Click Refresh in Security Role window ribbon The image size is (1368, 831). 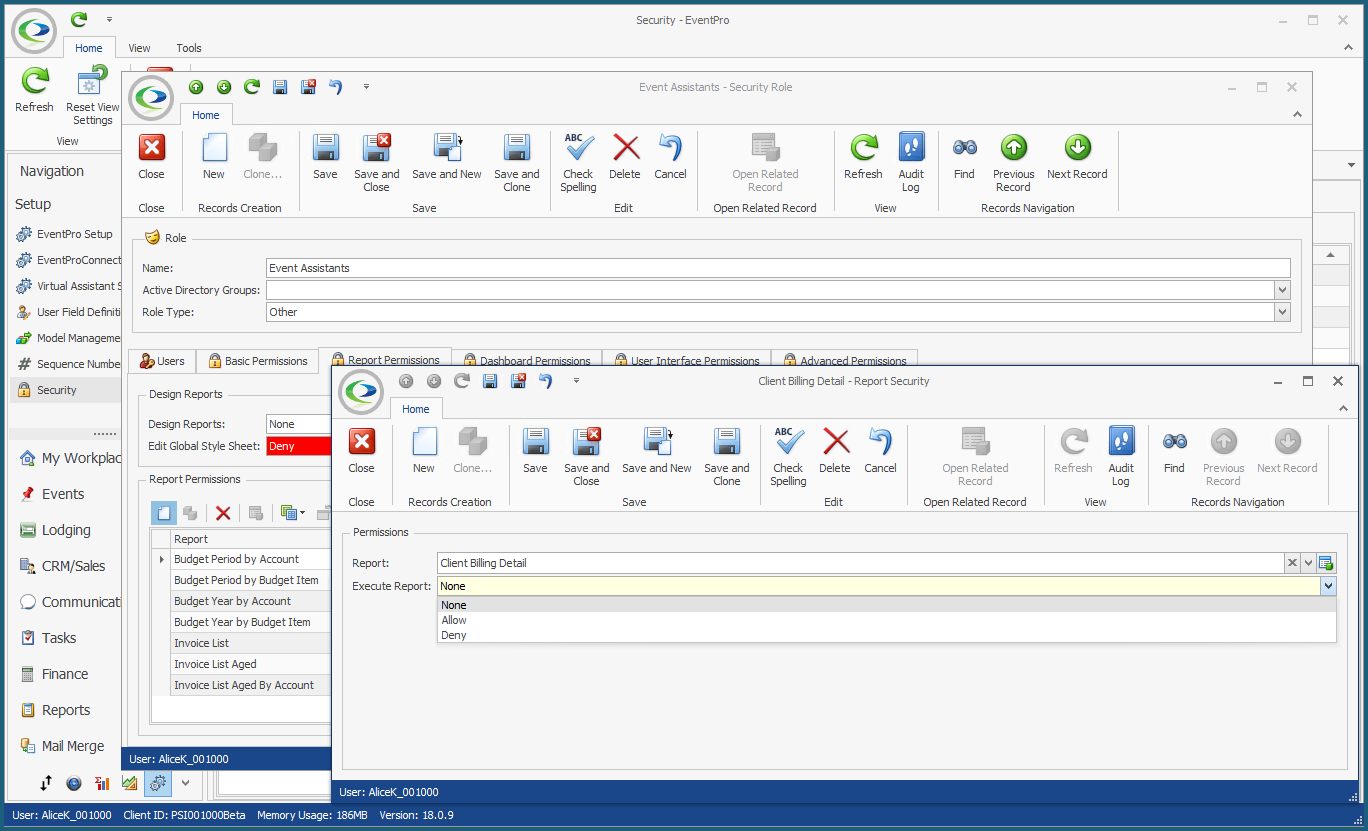click(863, 157)
